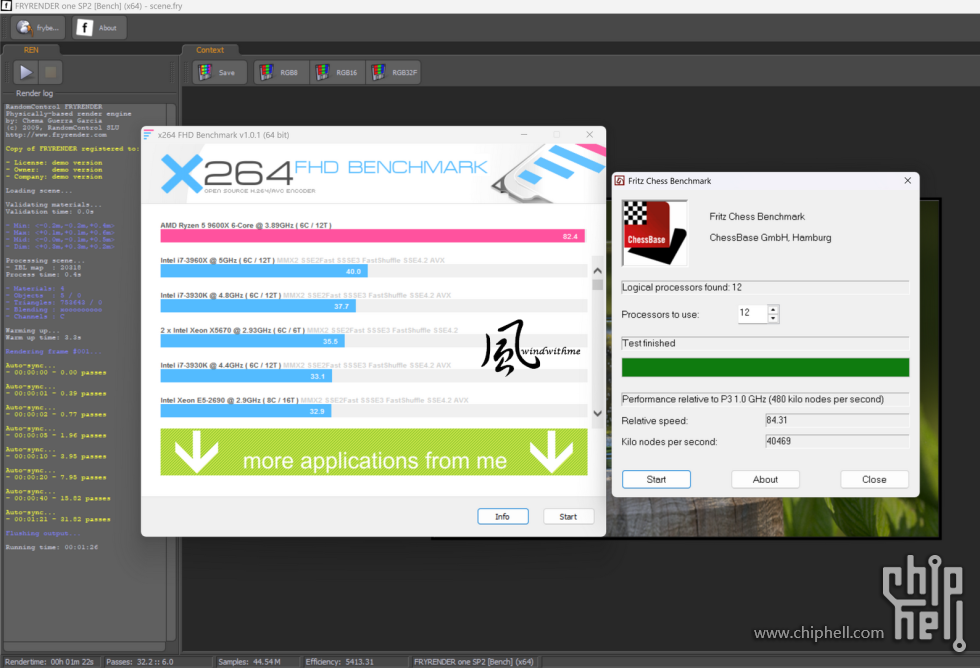
Task: Click the Kilo nodes per second field
Action: [837, 441]
